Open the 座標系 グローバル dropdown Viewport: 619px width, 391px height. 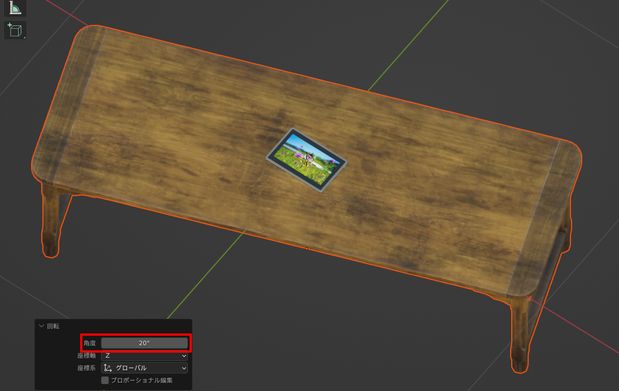tap(144, 368)
